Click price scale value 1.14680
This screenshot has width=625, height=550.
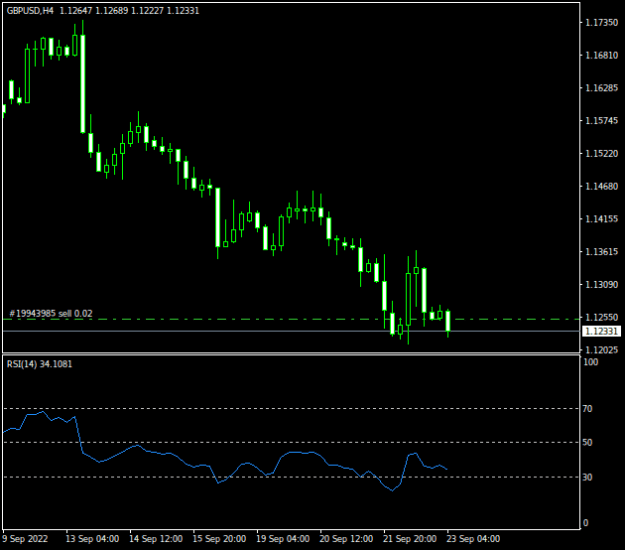click(x=601, y=186)
